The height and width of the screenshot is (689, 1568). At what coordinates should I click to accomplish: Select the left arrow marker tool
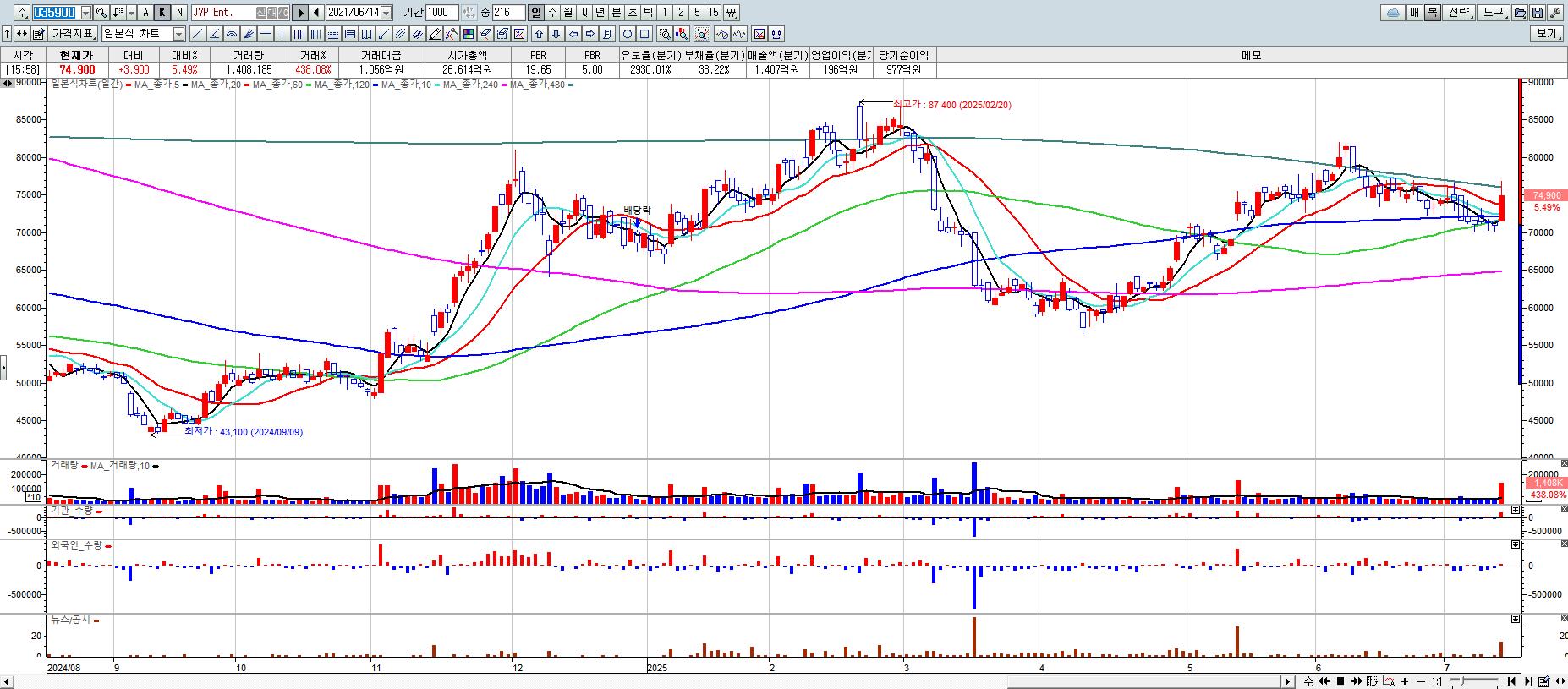[x=573, y=34]
